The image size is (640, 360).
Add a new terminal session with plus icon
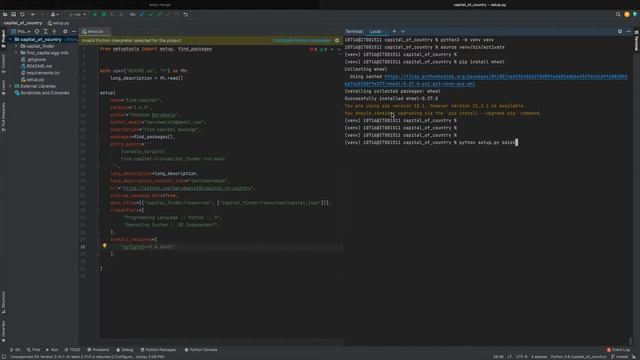tap(394, 31)
